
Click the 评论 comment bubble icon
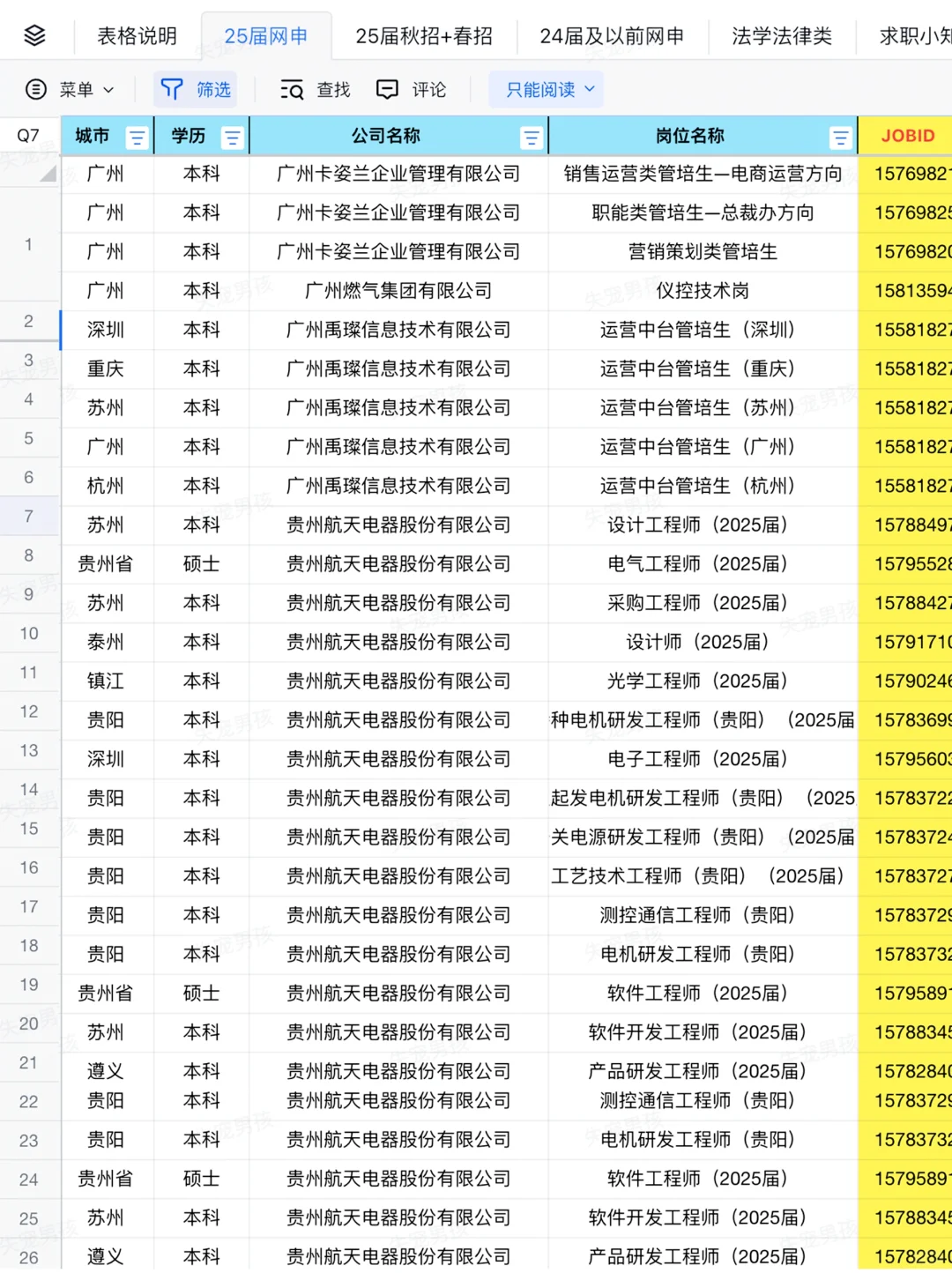tap(388, 89)
